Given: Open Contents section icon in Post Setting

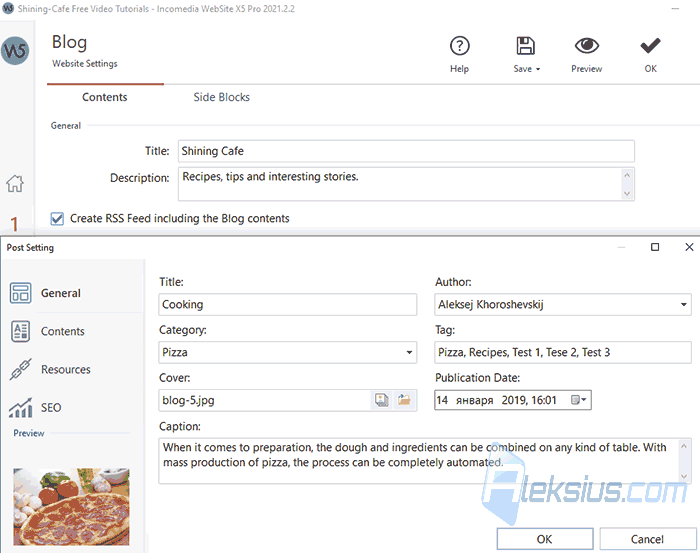Looking at the screenshot, I should (x=21, y=331).
